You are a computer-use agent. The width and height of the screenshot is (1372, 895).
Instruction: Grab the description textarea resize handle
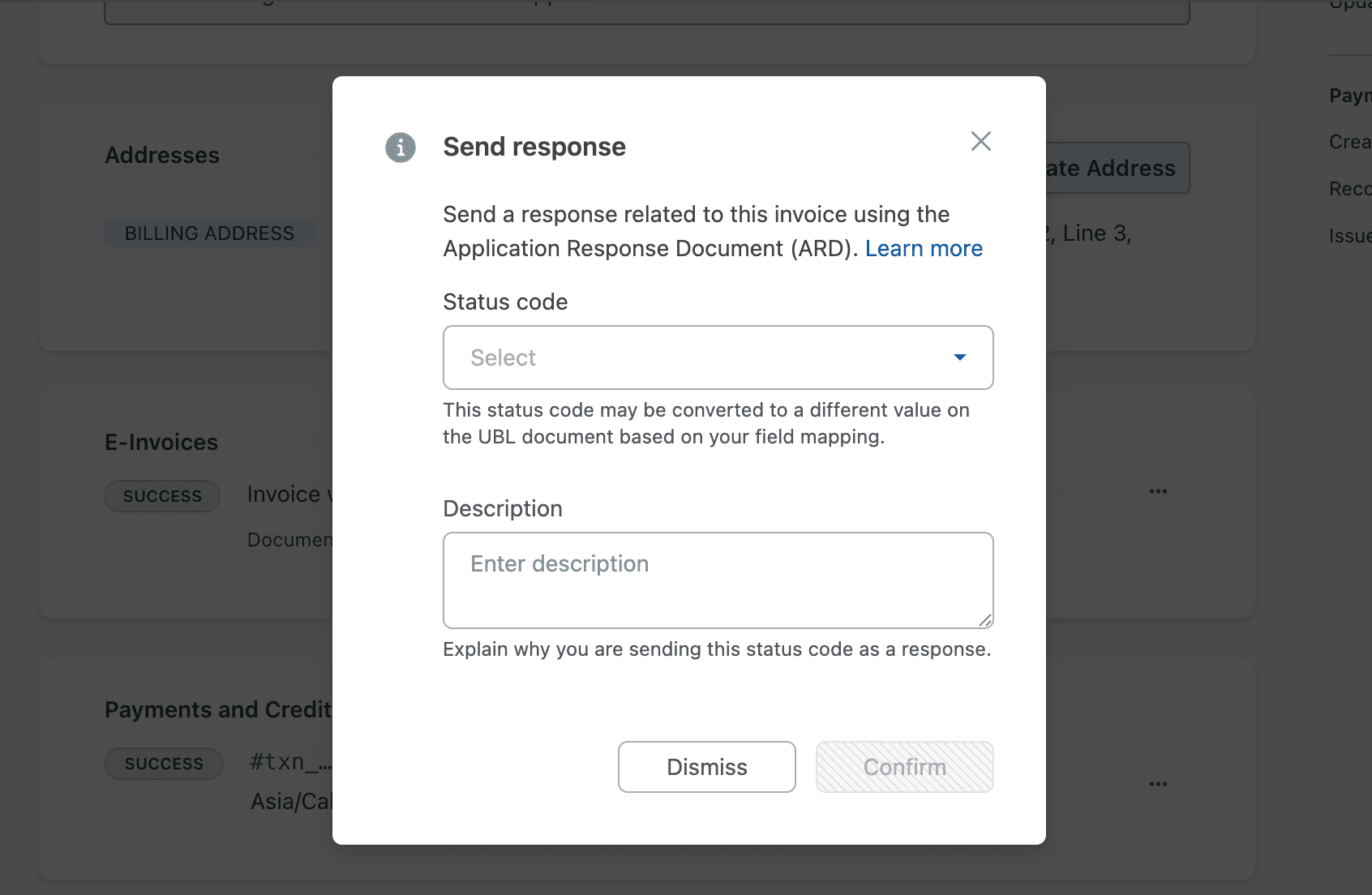[985, 620]
